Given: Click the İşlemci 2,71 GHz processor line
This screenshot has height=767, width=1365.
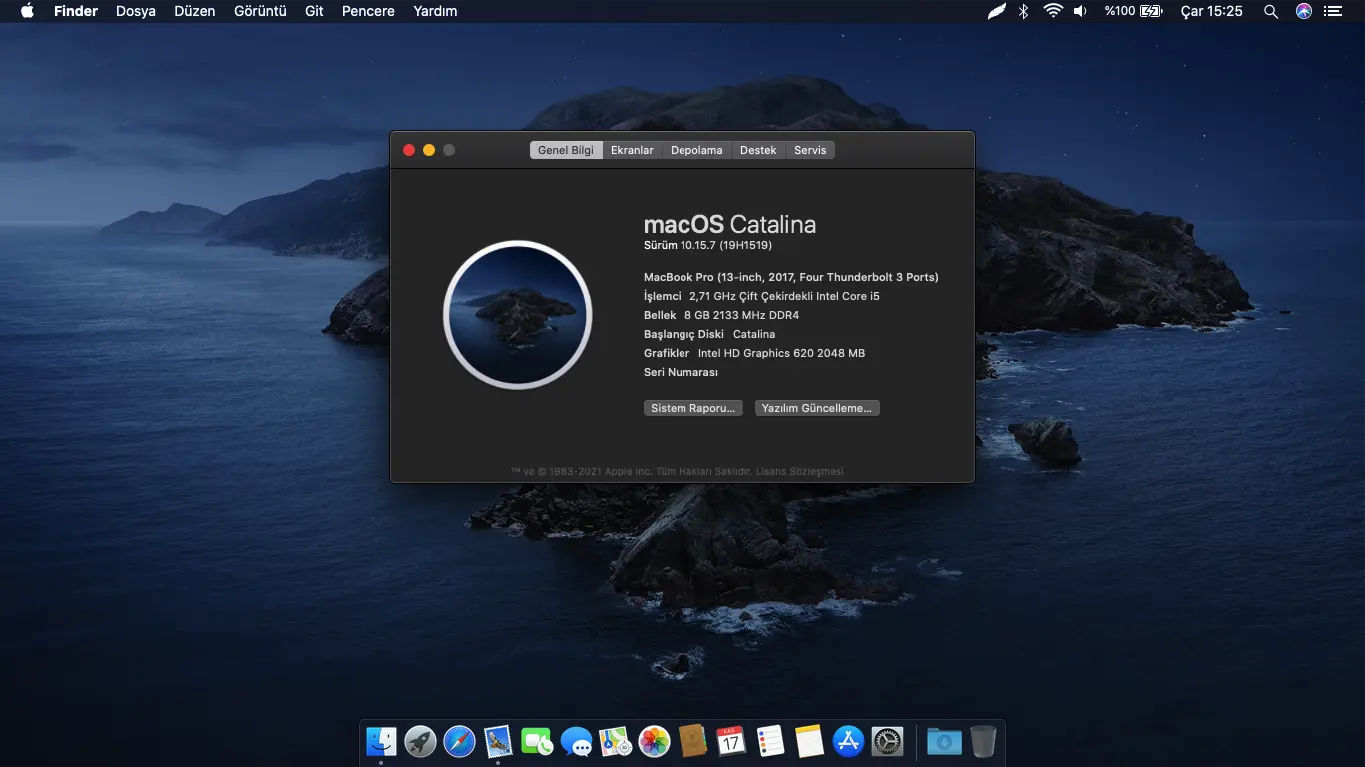Looking at the screenshot, I should click(x=762, y=296).
